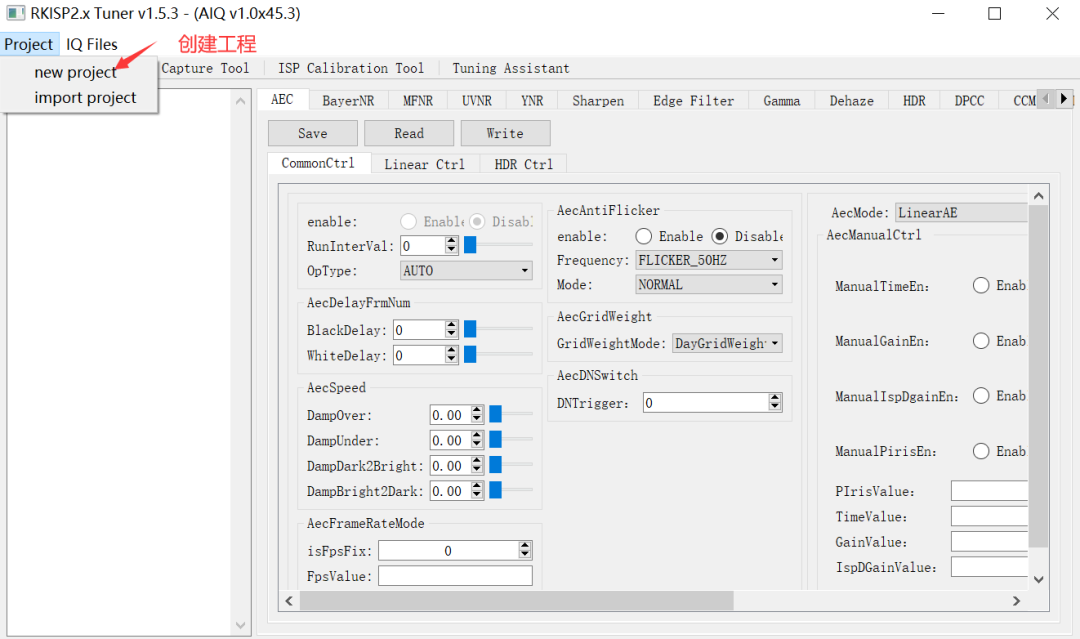
Task: Switch to ISP Calibration Tool tab
Action: click(351, 68)
